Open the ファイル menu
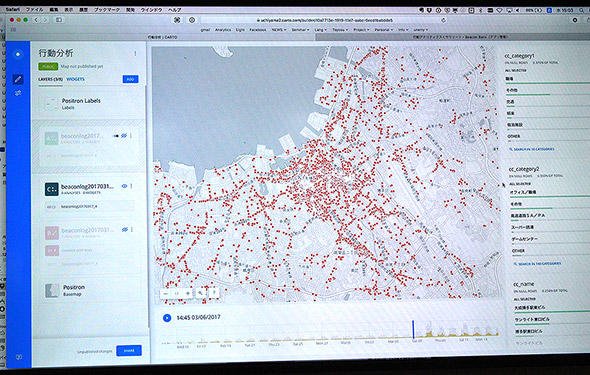This screenshot has height=375, width=590. click(34, 9)
